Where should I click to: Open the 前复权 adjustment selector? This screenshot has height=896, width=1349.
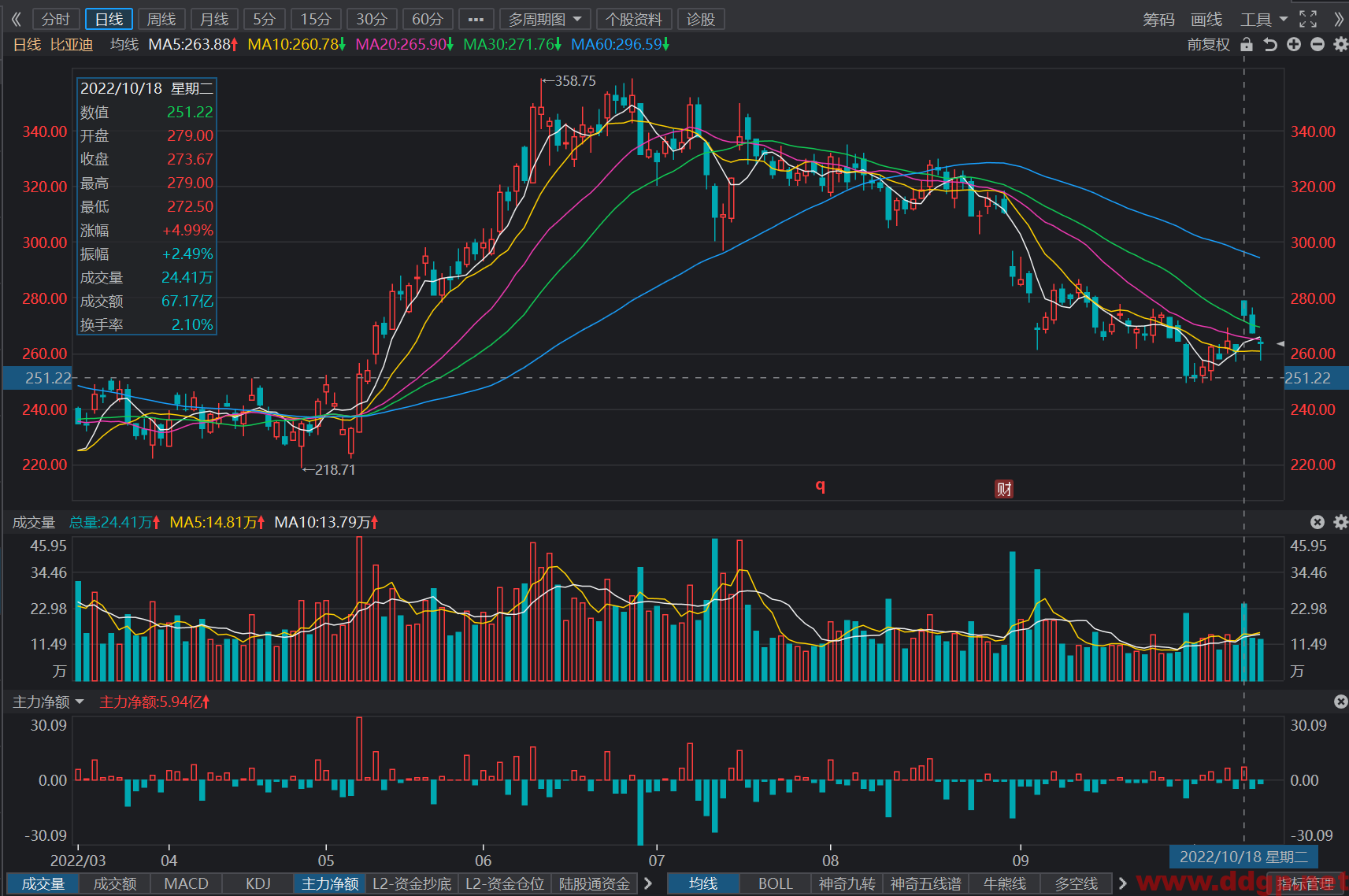[x=1209, y=45]
